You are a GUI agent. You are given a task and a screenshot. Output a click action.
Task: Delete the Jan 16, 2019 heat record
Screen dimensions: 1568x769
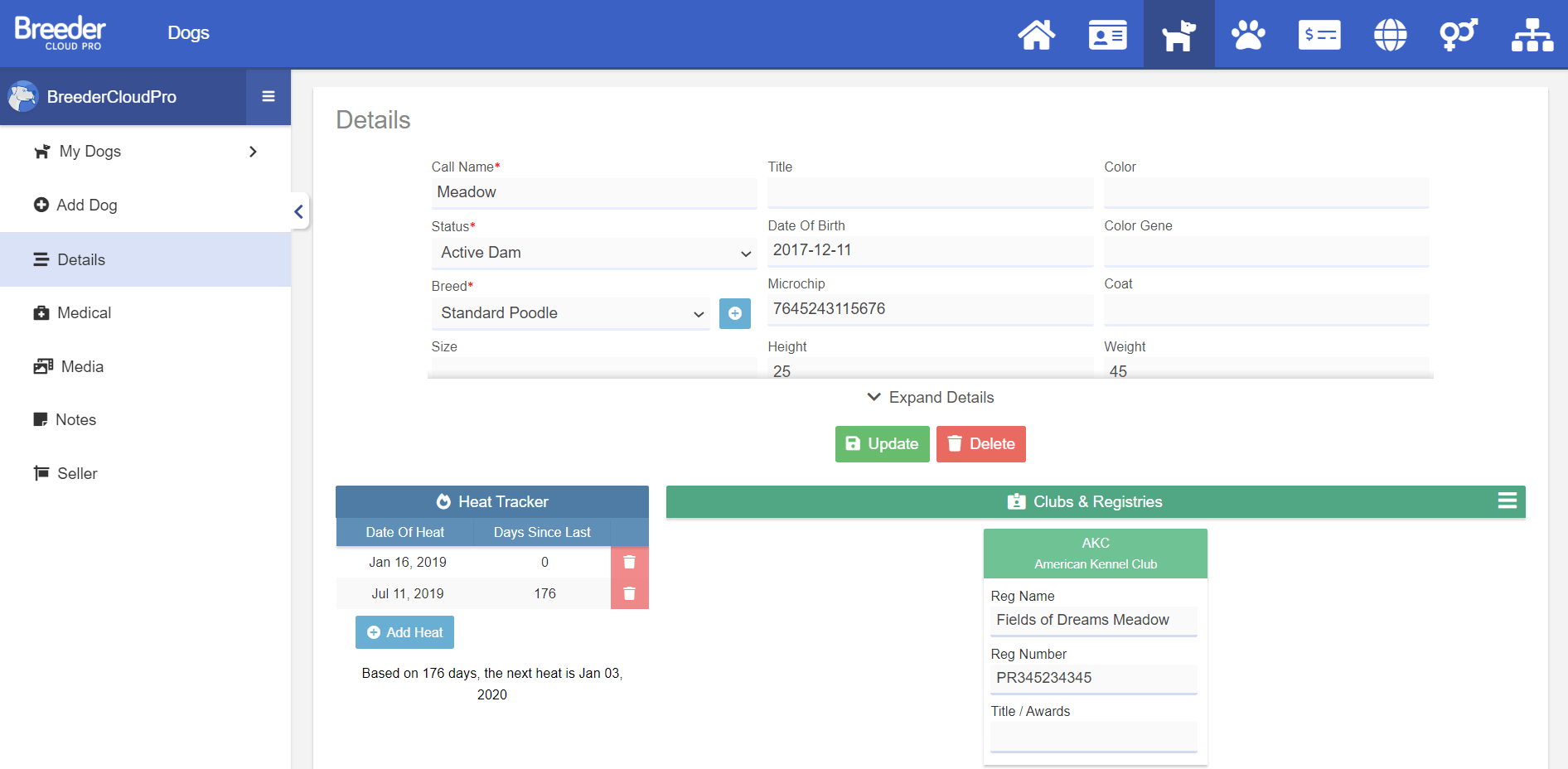(x=630, y=562)
